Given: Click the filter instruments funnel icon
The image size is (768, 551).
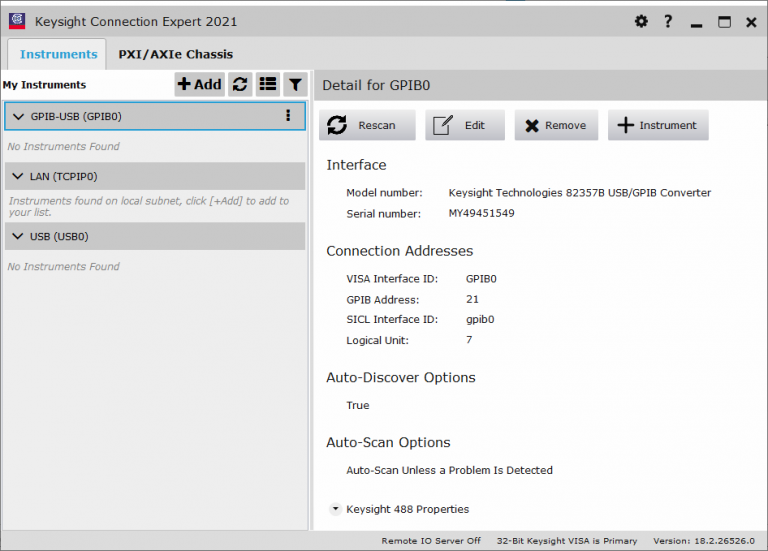Looking at the screenshot, I should coord(295,85).
